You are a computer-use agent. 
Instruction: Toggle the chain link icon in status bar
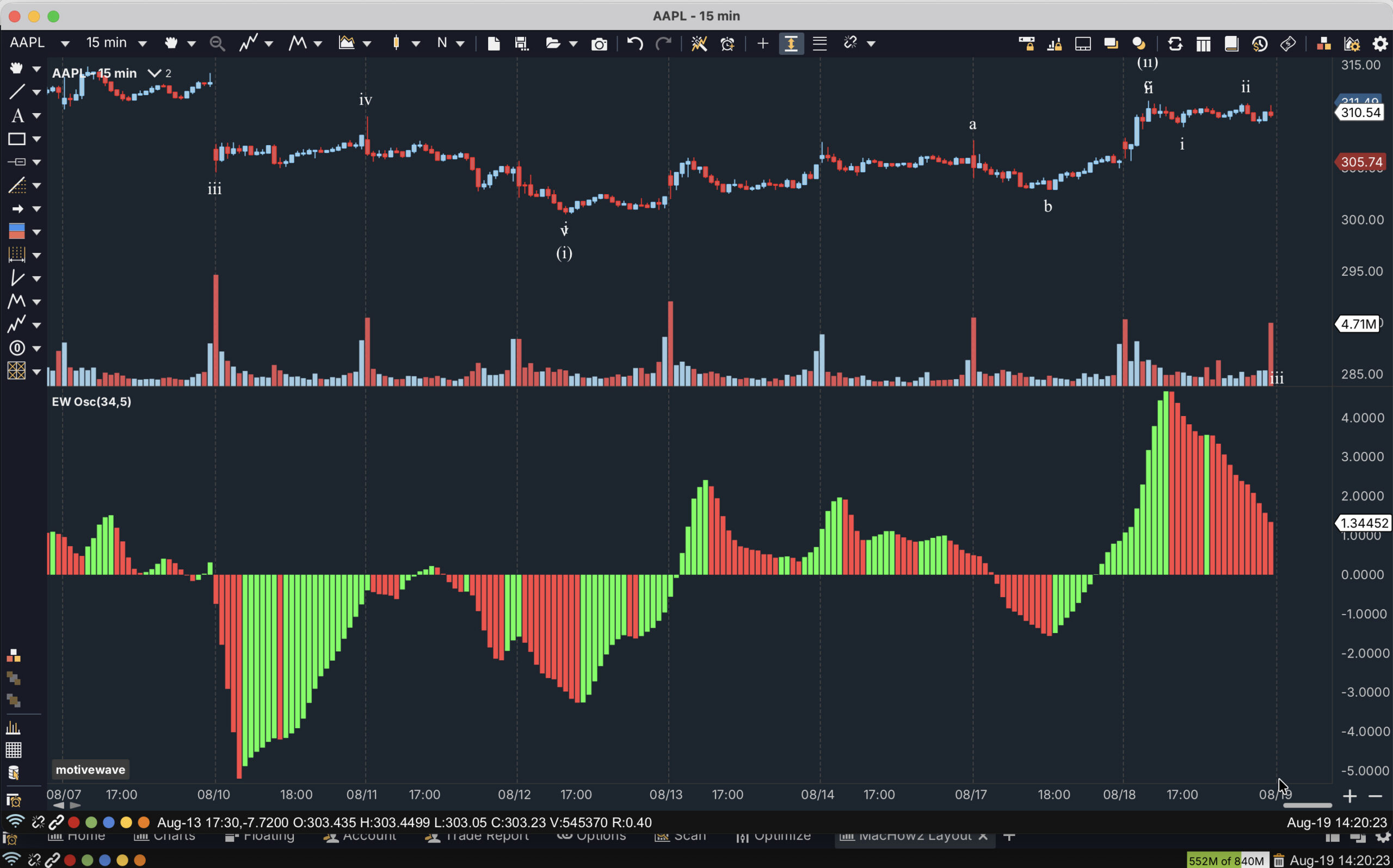pos(56,822)
